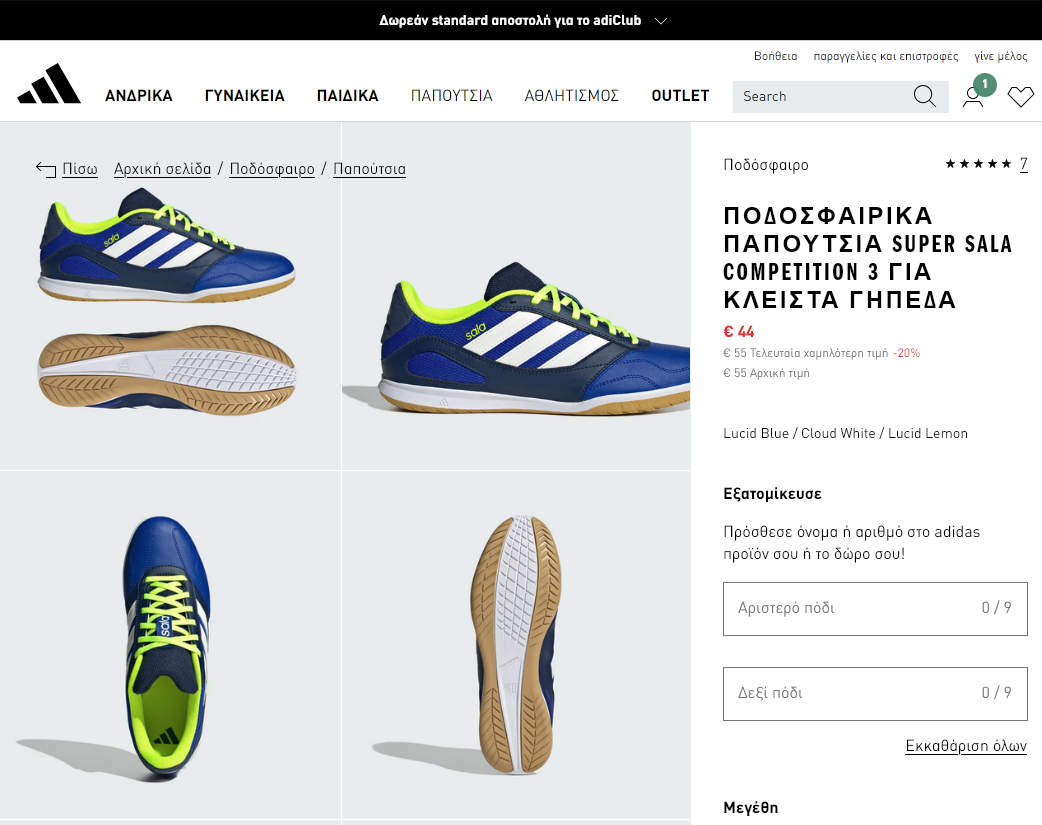Open the ΑΝΔΡΙΚΑ menu
Viewport: 1042px width, 825px height.
click(x=139, y=96)
